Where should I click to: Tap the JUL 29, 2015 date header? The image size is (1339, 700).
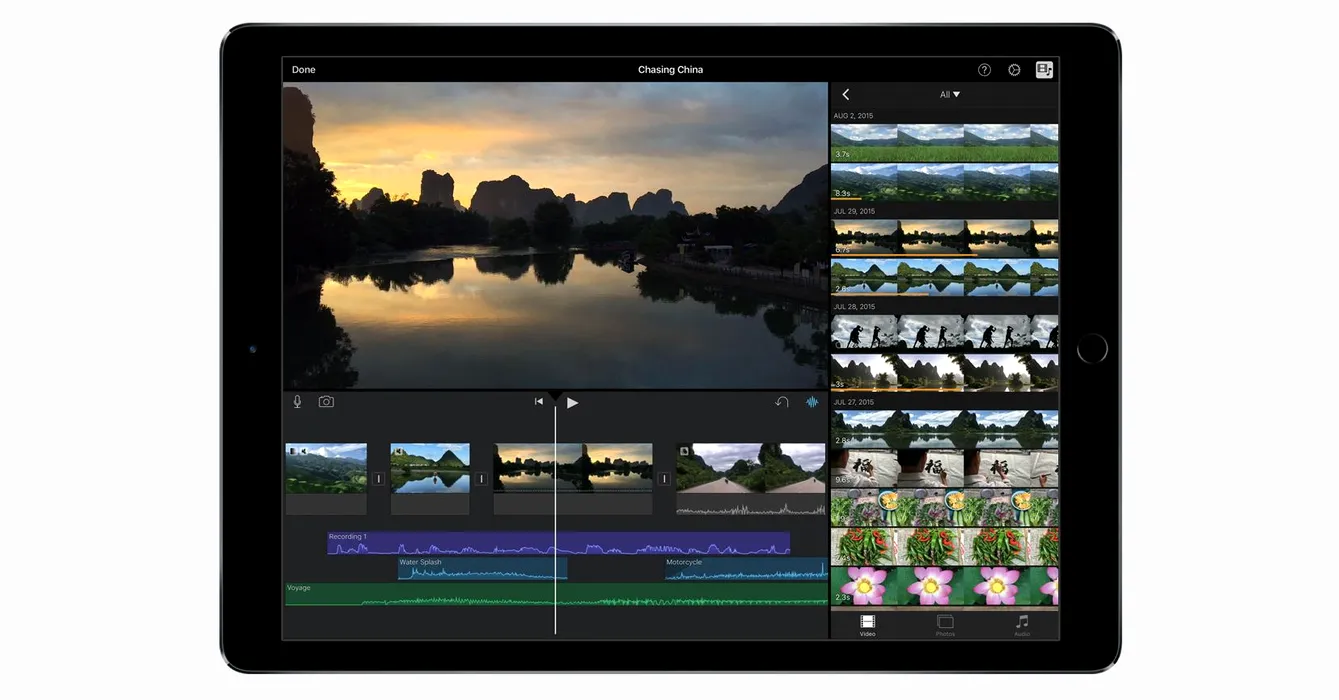click(854, 212)
